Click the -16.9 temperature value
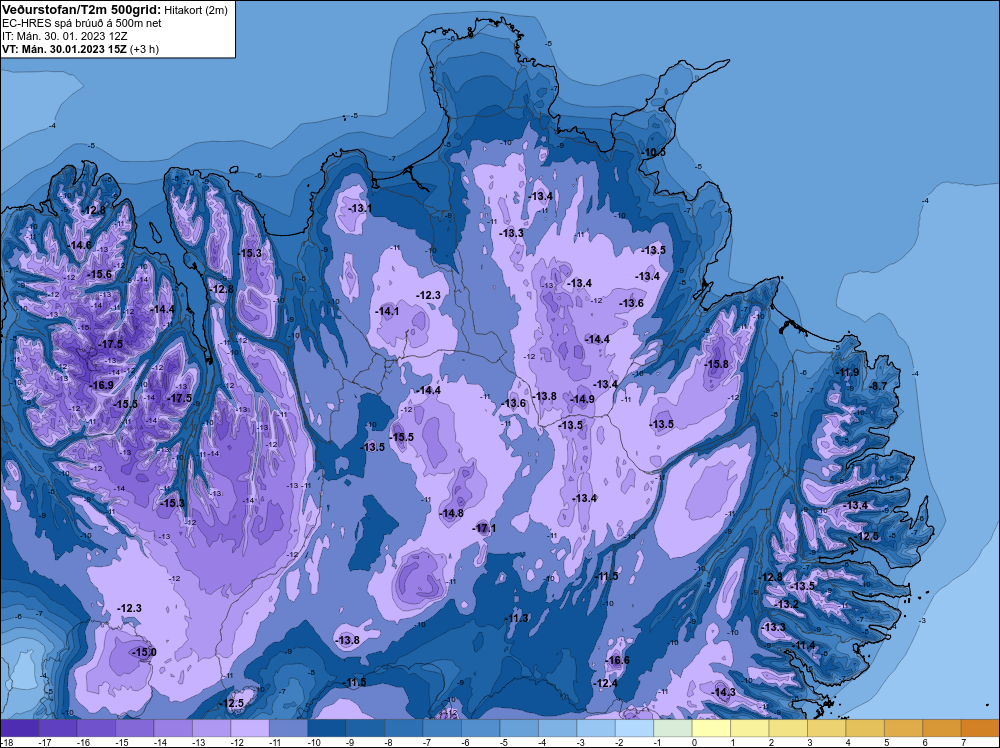Image resolution: width=1000 pixels, height=748 pixels. click(101, 385)
